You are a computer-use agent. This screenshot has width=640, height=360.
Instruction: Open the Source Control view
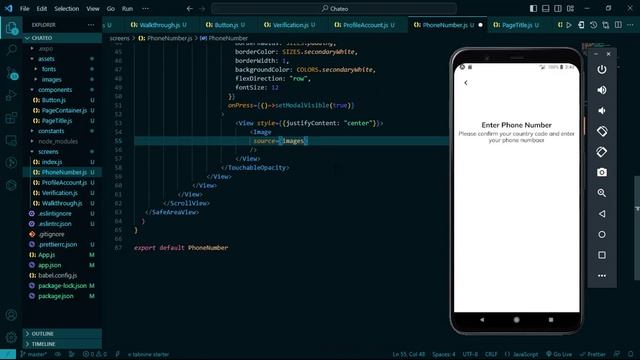point(11,73)
